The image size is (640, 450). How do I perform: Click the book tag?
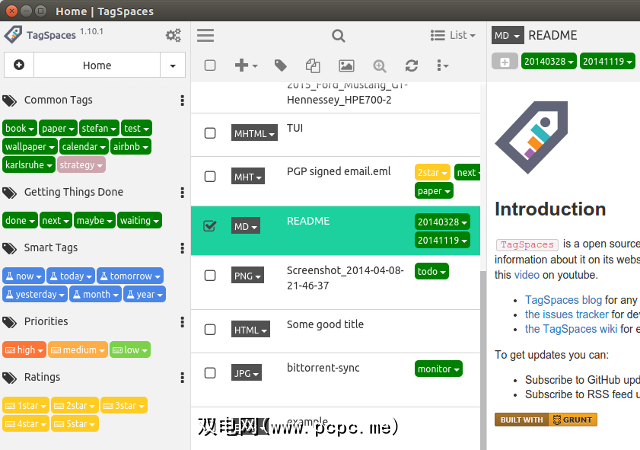coord(19,128)
